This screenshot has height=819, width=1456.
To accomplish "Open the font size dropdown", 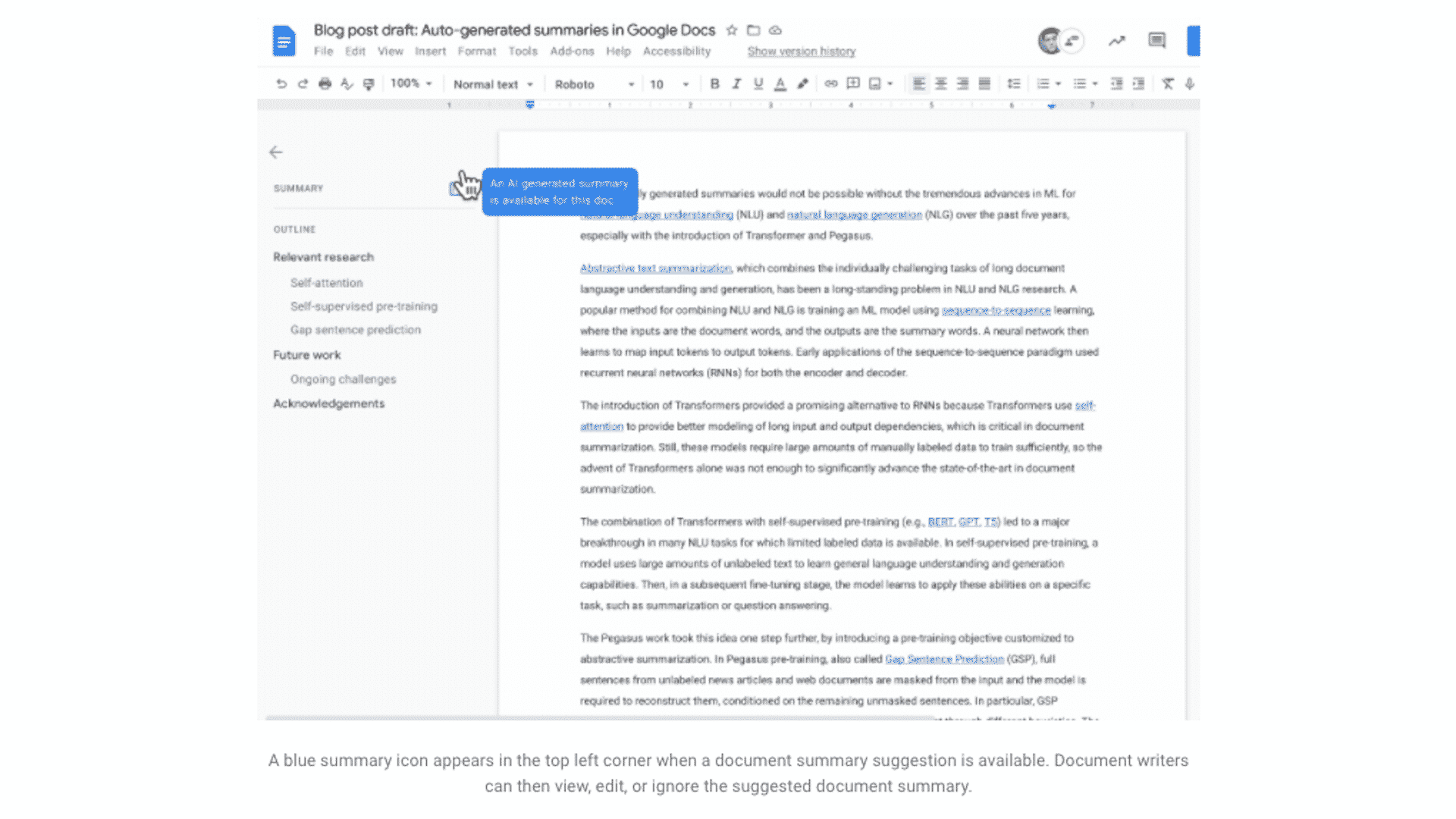I will [x=670, y=84].
